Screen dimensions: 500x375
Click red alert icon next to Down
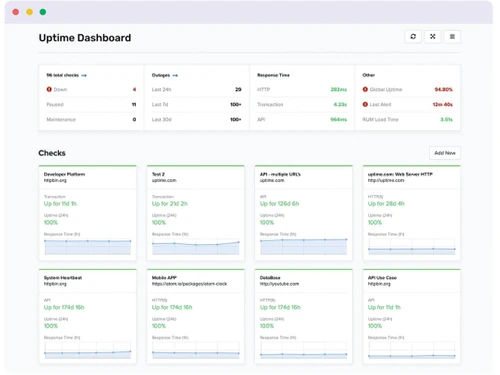49,89
